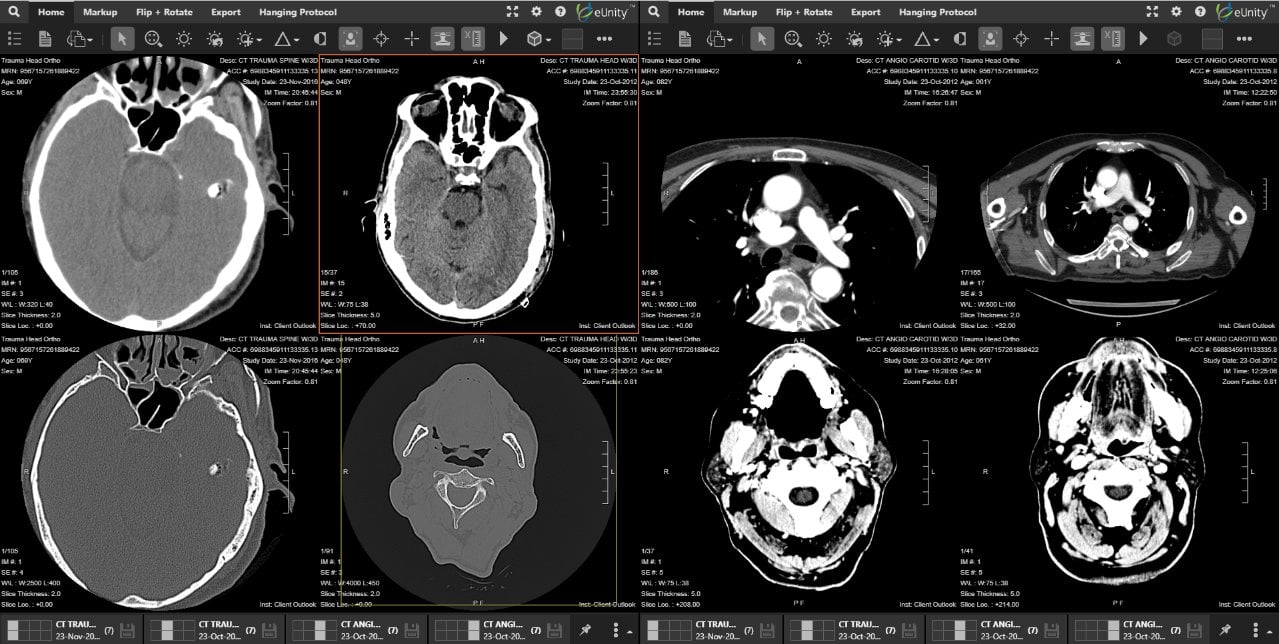Open settings gear in the right viewer
This screenshot has height=644, width=1279.
pos(1176,12)
